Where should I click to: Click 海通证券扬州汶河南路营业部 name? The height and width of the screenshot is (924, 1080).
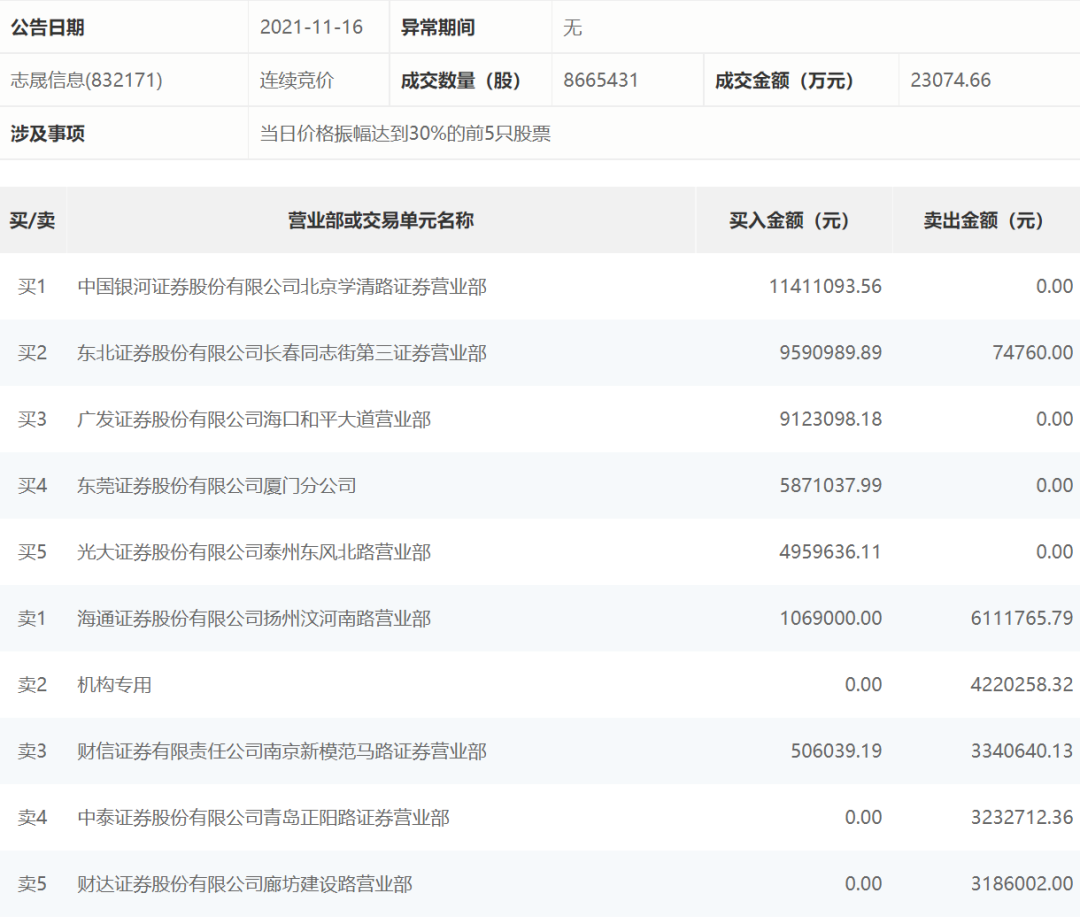[x=254, y=618]
